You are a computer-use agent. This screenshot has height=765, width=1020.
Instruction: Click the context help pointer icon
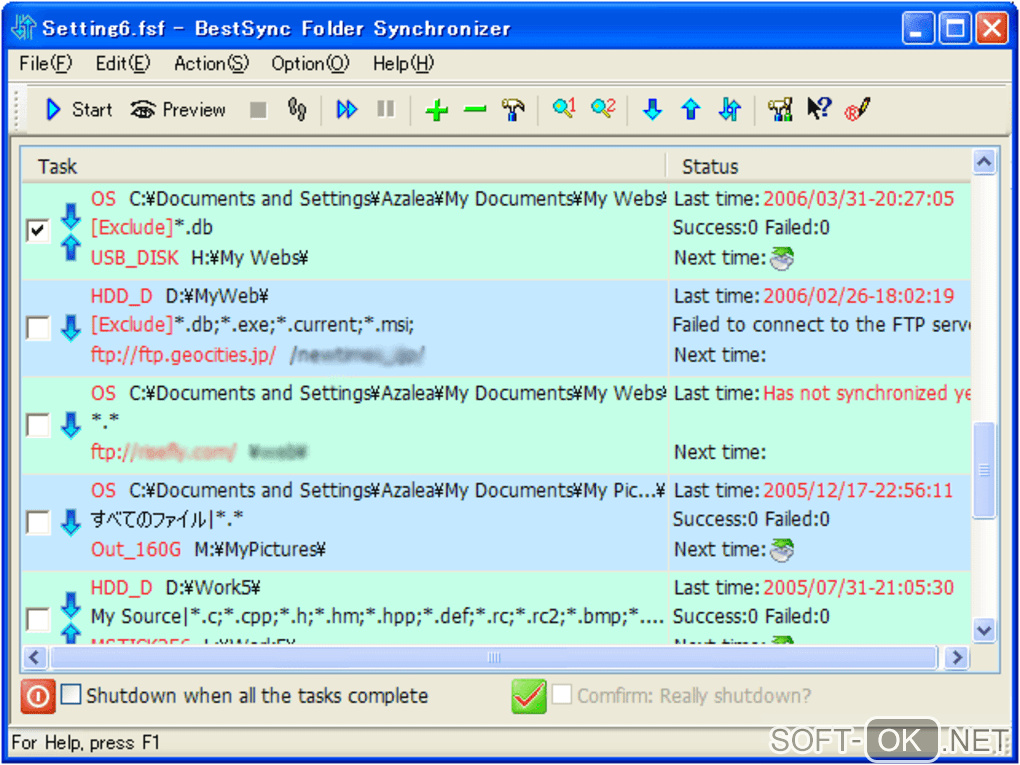819,108
